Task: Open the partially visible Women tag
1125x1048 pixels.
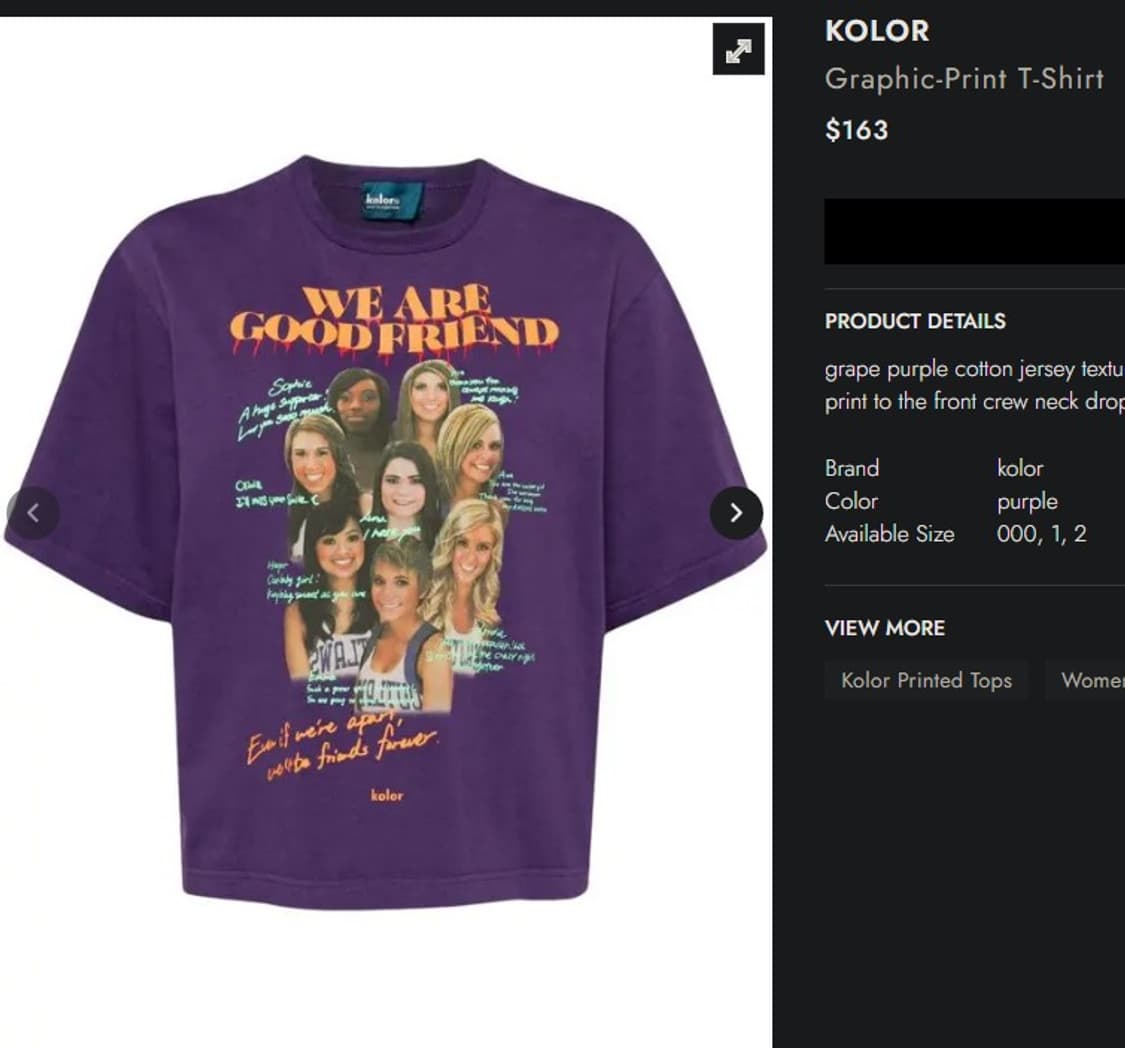Action: click(x=1085, y=680)
